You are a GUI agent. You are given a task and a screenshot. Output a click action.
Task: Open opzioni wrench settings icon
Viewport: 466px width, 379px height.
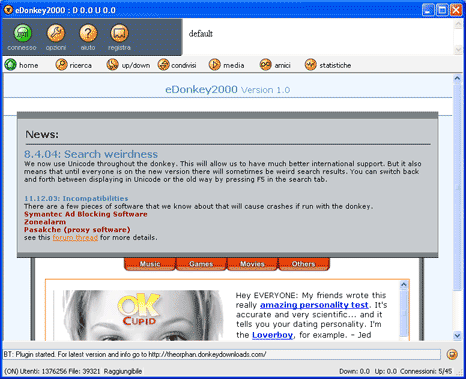pos(56,33)
